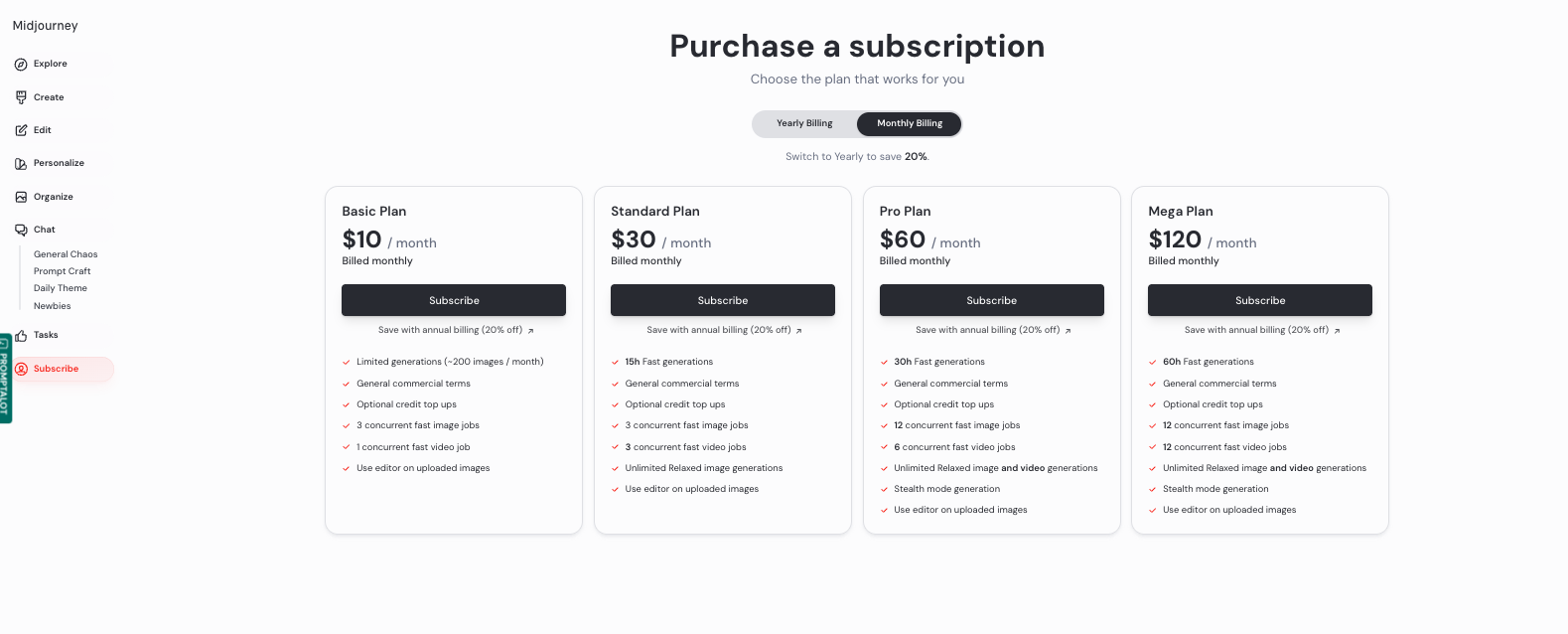This screenshot has width=1568, height=634.
Task: Click the Chat bubbles icon
Action: pos(21,230)
